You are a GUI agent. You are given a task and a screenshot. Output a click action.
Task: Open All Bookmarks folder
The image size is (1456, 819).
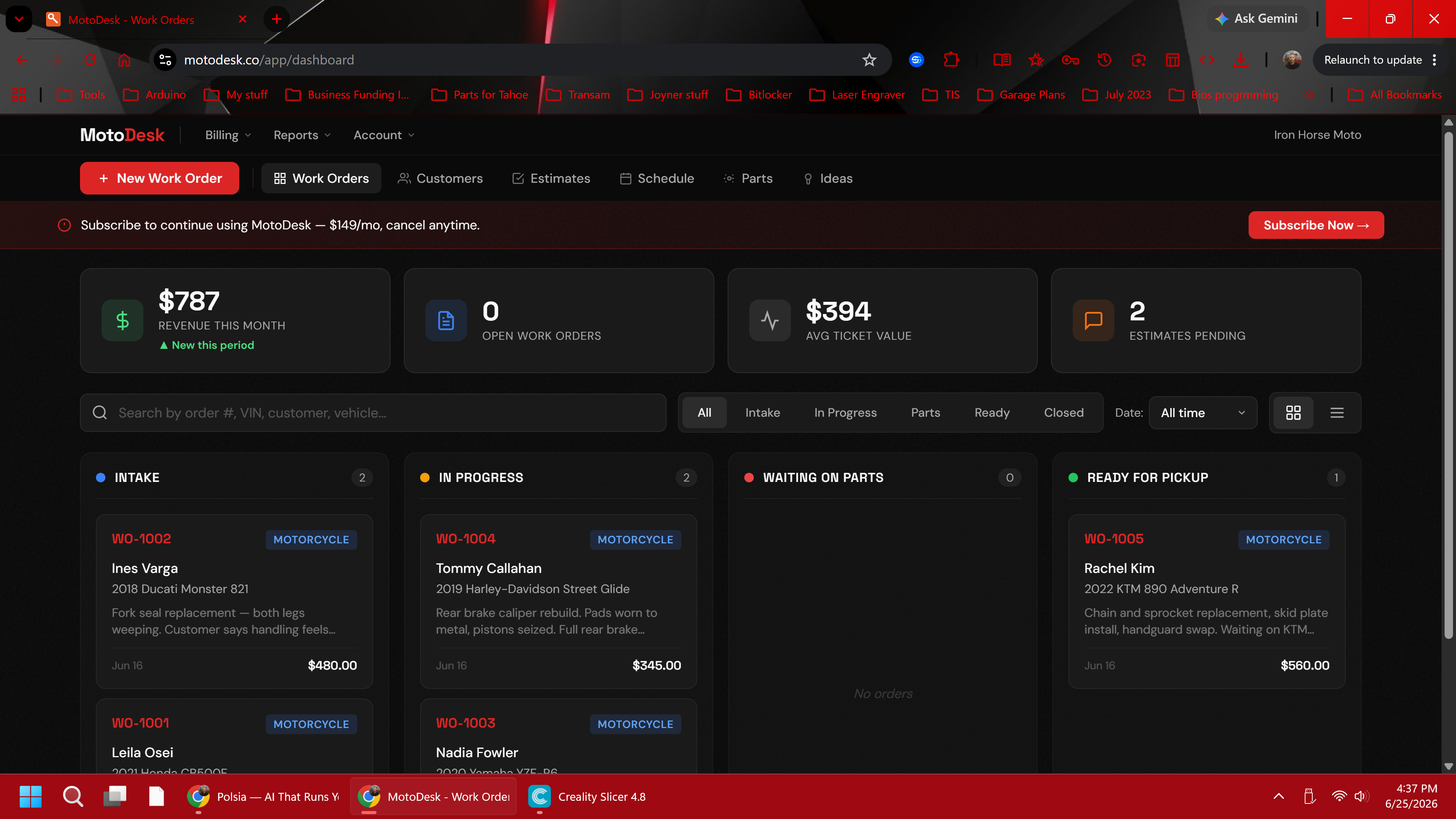[x=1395, y=94]
